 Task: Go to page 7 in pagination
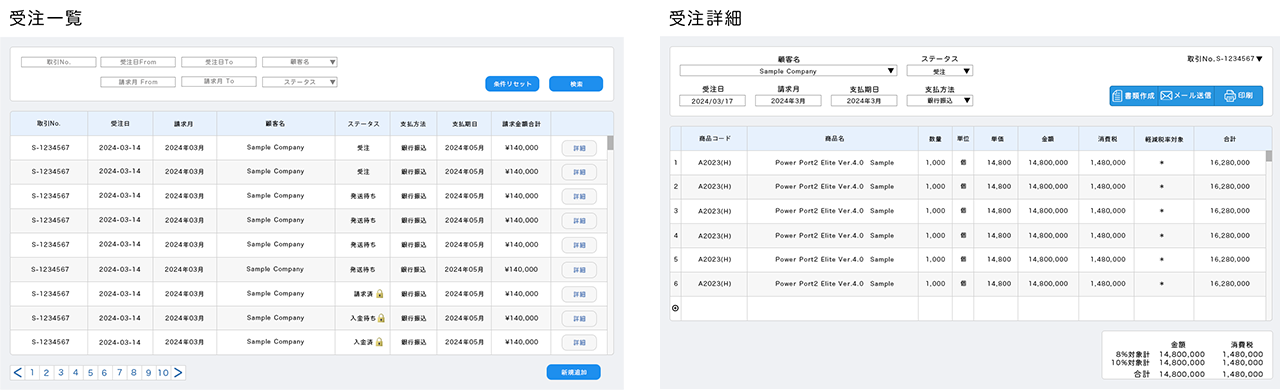119,373
